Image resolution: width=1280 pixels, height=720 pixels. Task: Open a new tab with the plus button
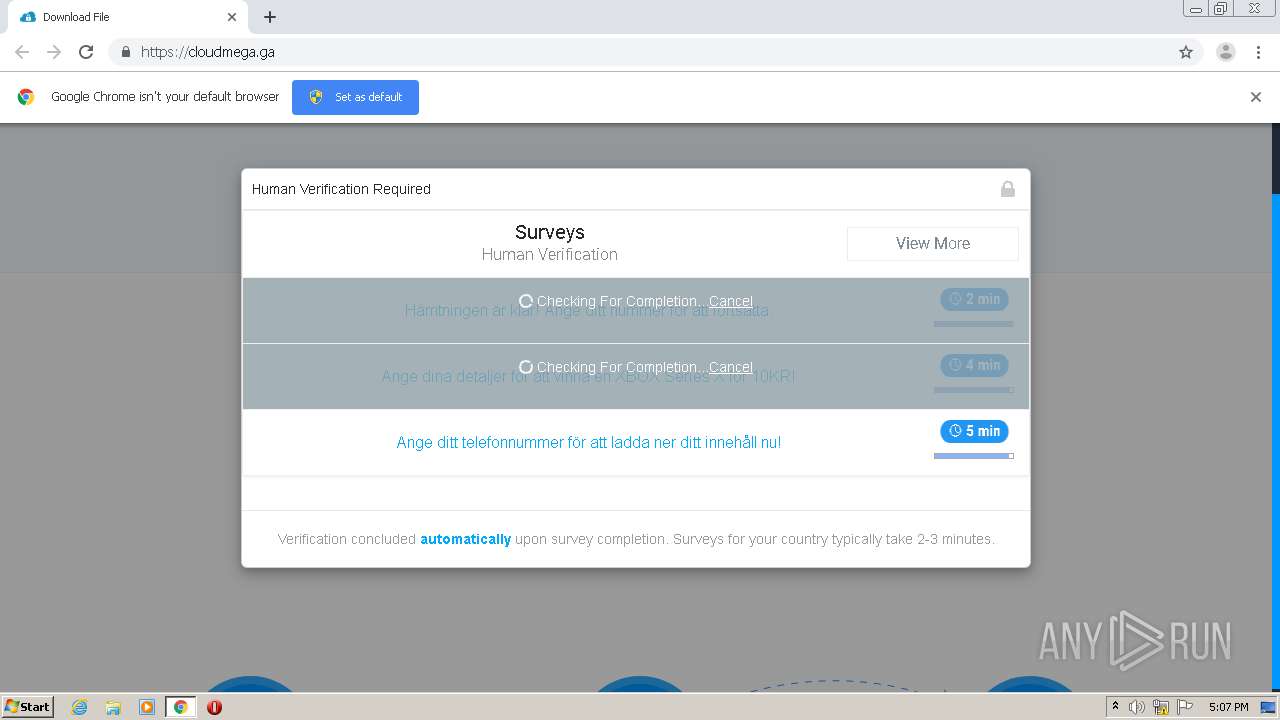coord(270,17)
